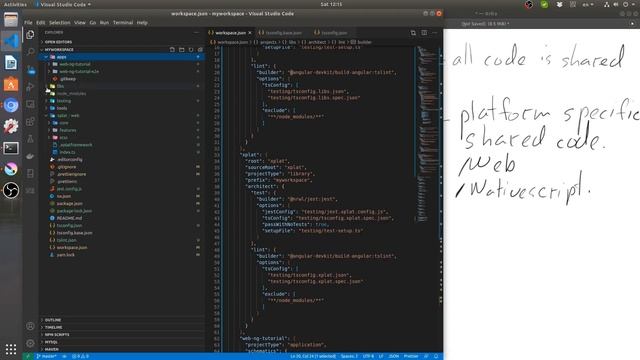Image resolution: width=640 pixels, height=360 pixels.
Task: Open package.json in explorer
Action: click(122, 203)
